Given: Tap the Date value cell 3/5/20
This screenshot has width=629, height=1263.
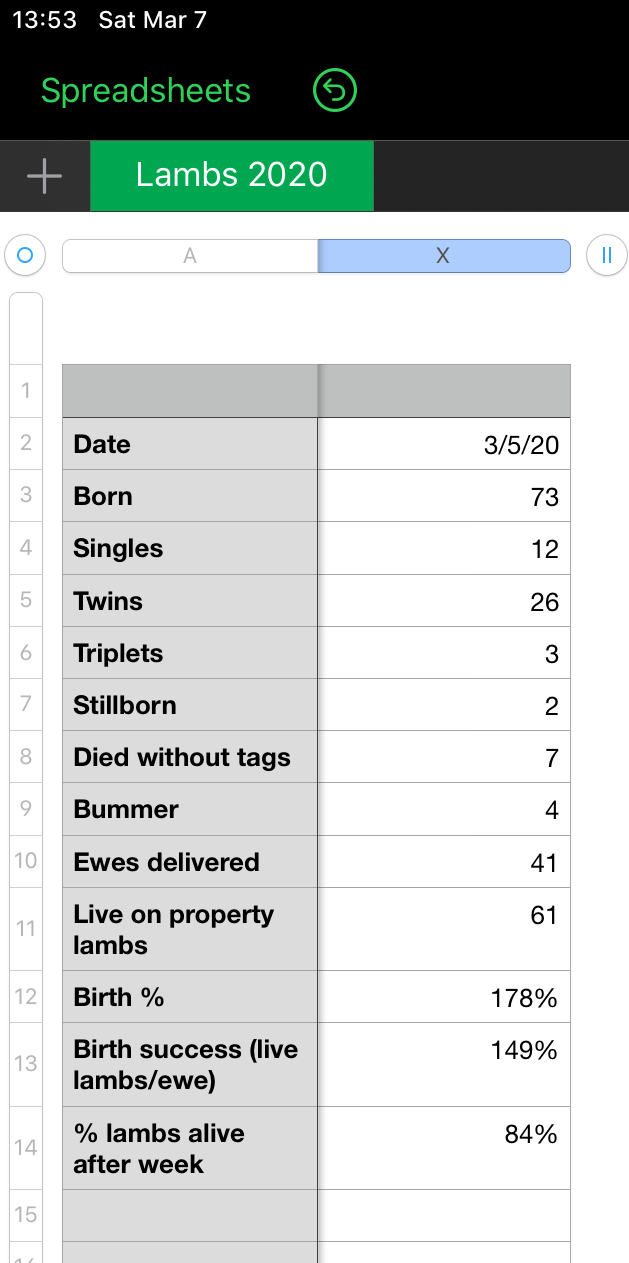Looking at the screenshot, I should [444, 444].
